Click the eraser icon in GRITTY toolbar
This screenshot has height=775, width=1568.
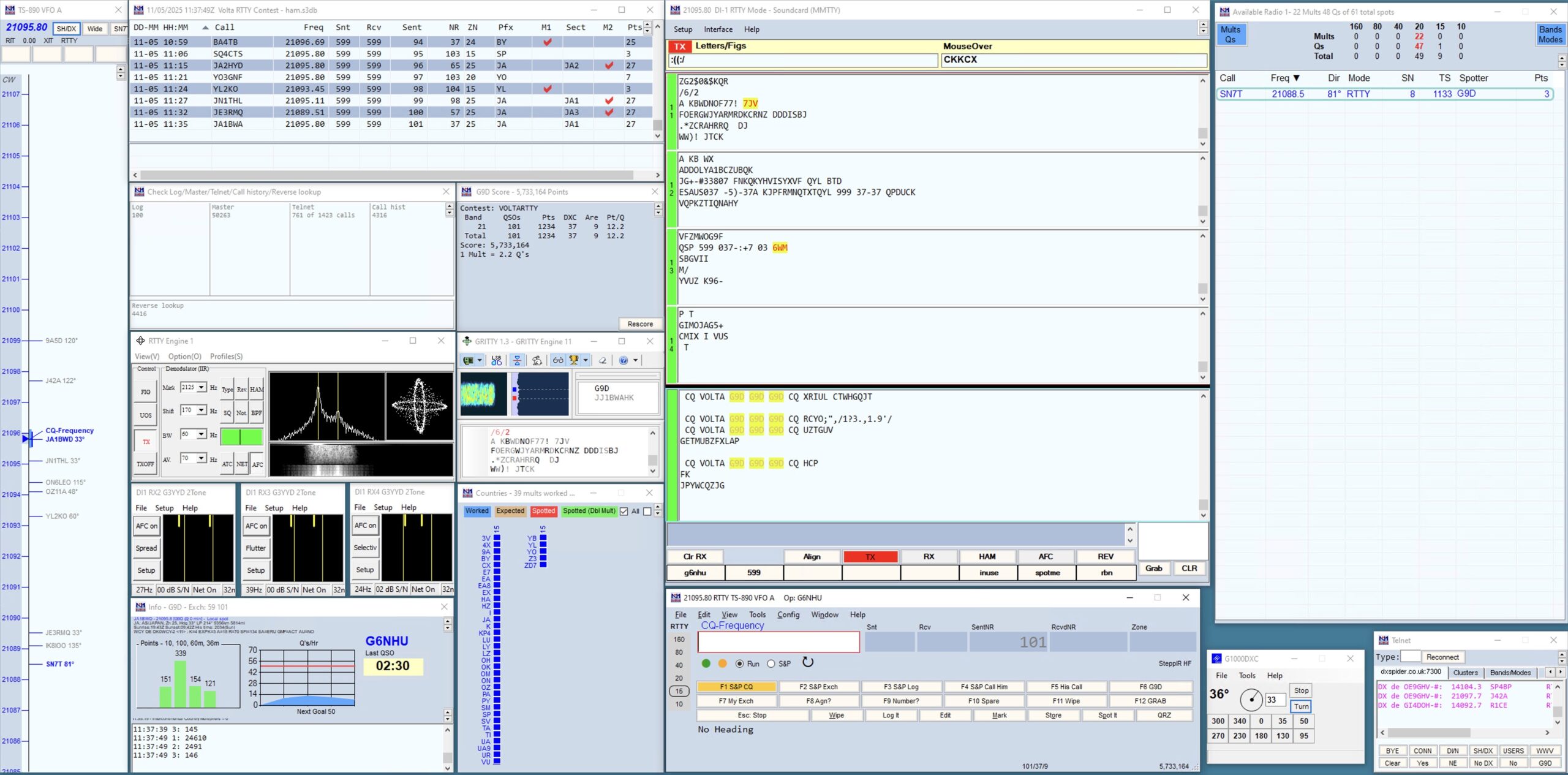point(603,360)
